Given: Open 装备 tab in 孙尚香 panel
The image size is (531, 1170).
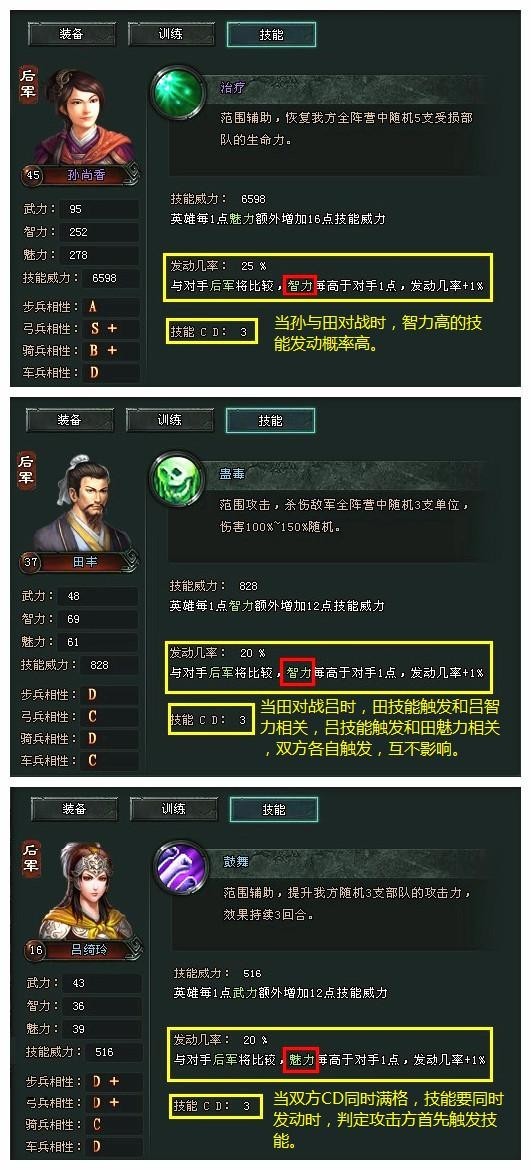Looking at the screenshot, I should (72, 34).
